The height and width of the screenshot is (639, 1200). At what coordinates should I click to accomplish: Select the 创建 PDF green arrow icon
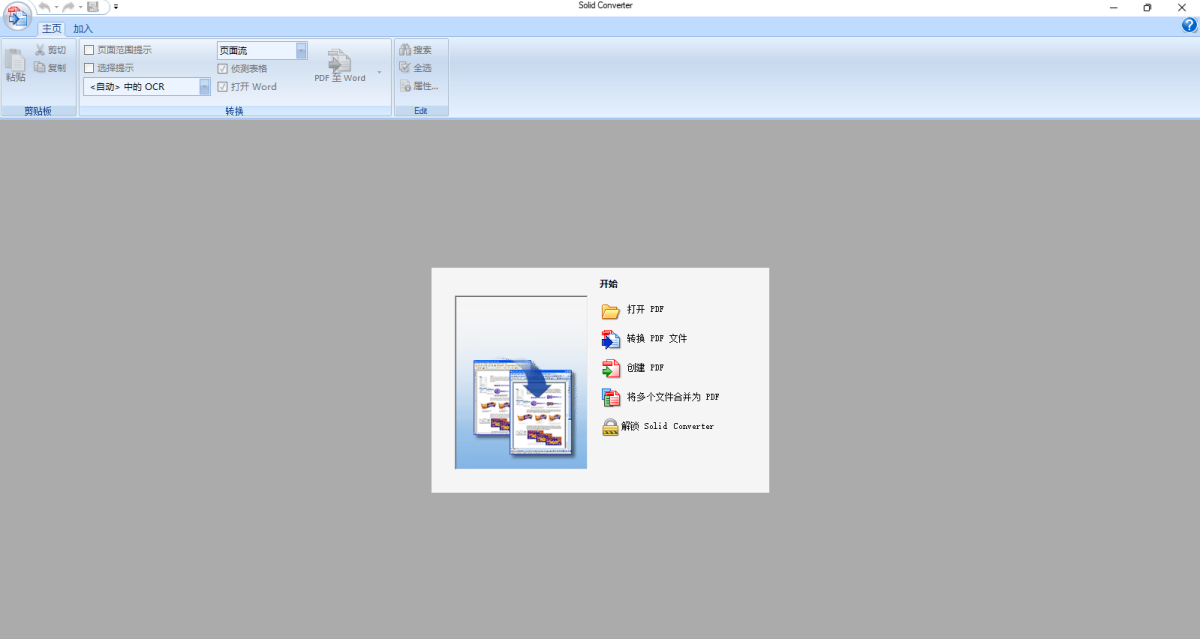pyautogui.click(x=611, y=368)
